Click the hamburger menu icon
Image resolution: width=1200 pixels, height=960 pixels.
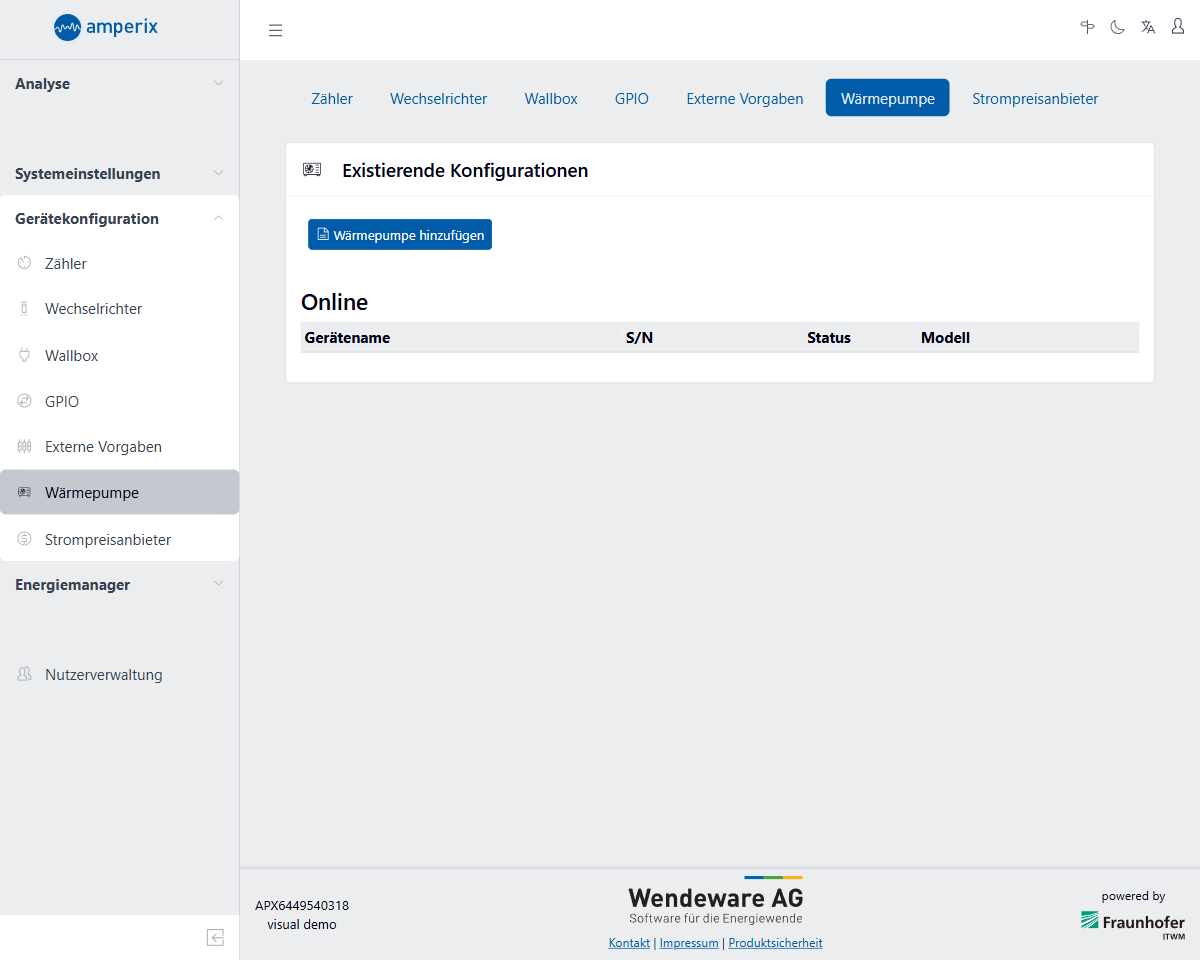pos(276,30)
